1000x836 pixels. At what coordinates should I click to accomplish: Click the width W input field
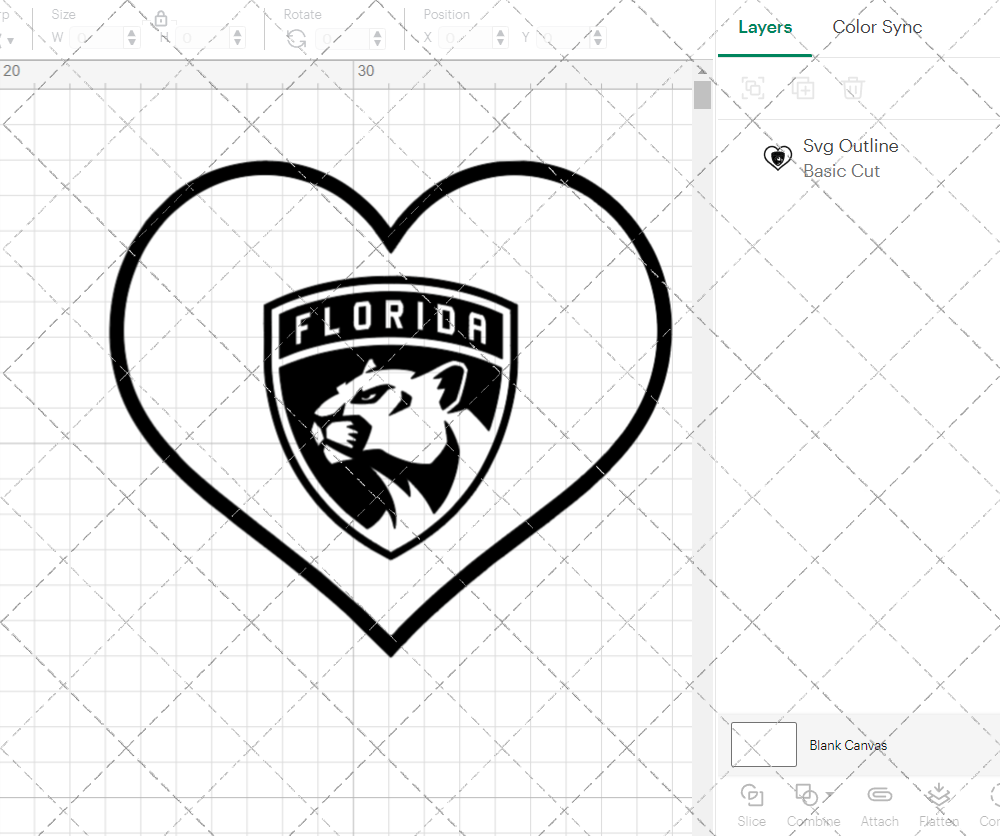point(98,38)
